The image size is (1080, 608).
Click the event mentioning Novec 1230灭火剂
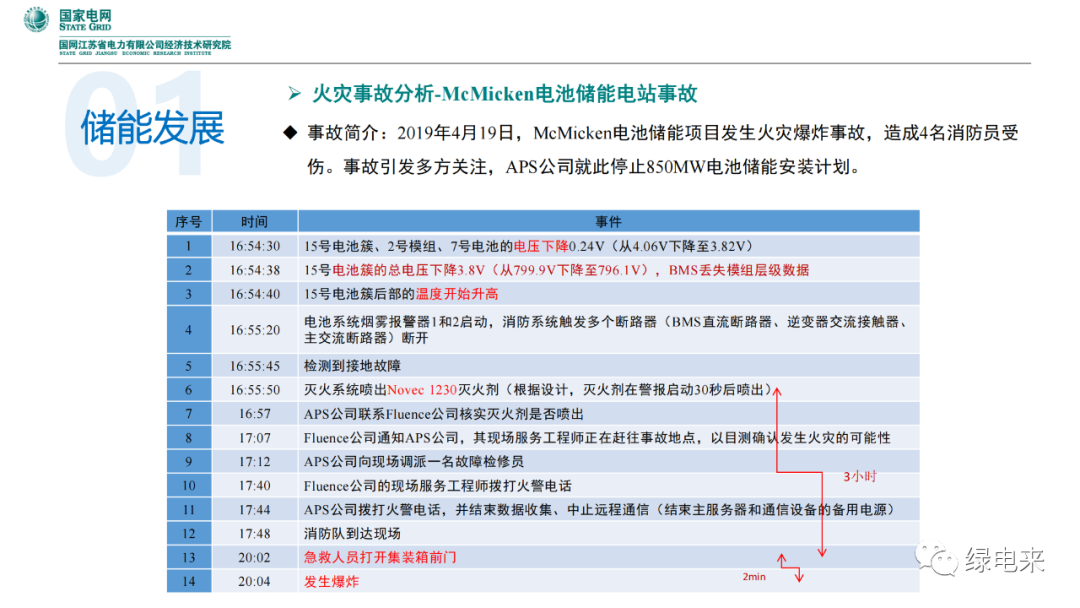coord(538,390)
